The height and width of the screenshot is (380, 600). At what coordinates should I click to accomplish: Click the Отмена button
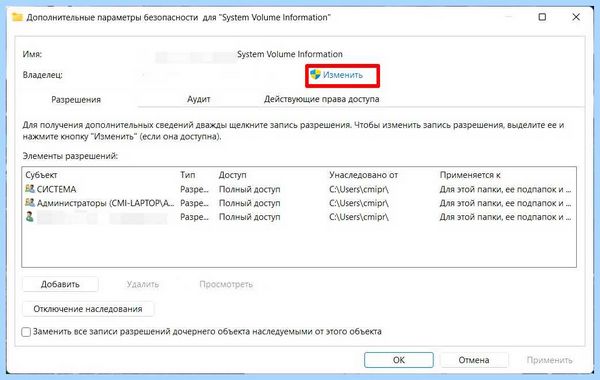(474, 360)
